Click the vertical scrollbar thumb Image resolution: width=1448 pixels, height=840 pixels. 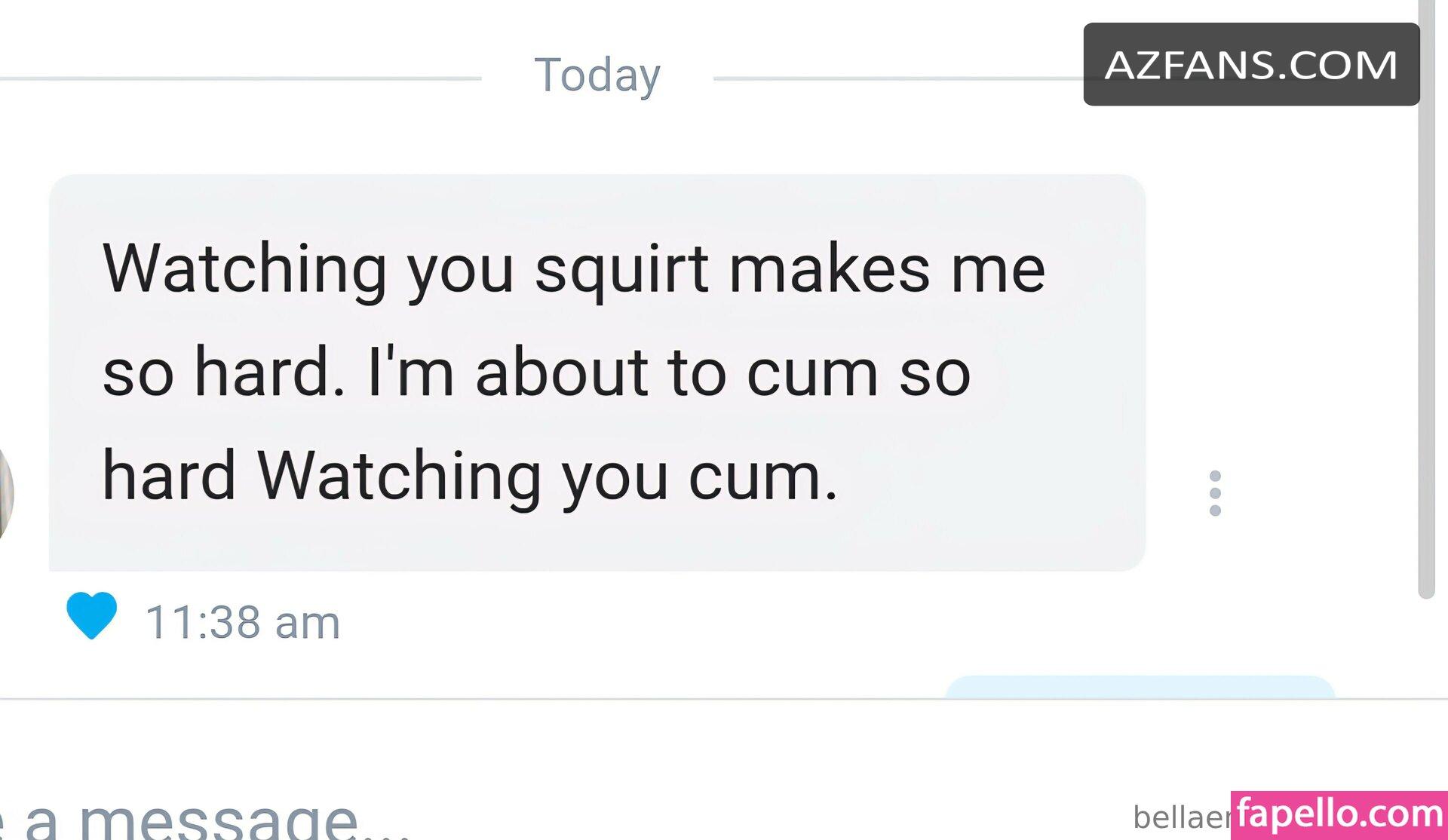coord(1425,299)
